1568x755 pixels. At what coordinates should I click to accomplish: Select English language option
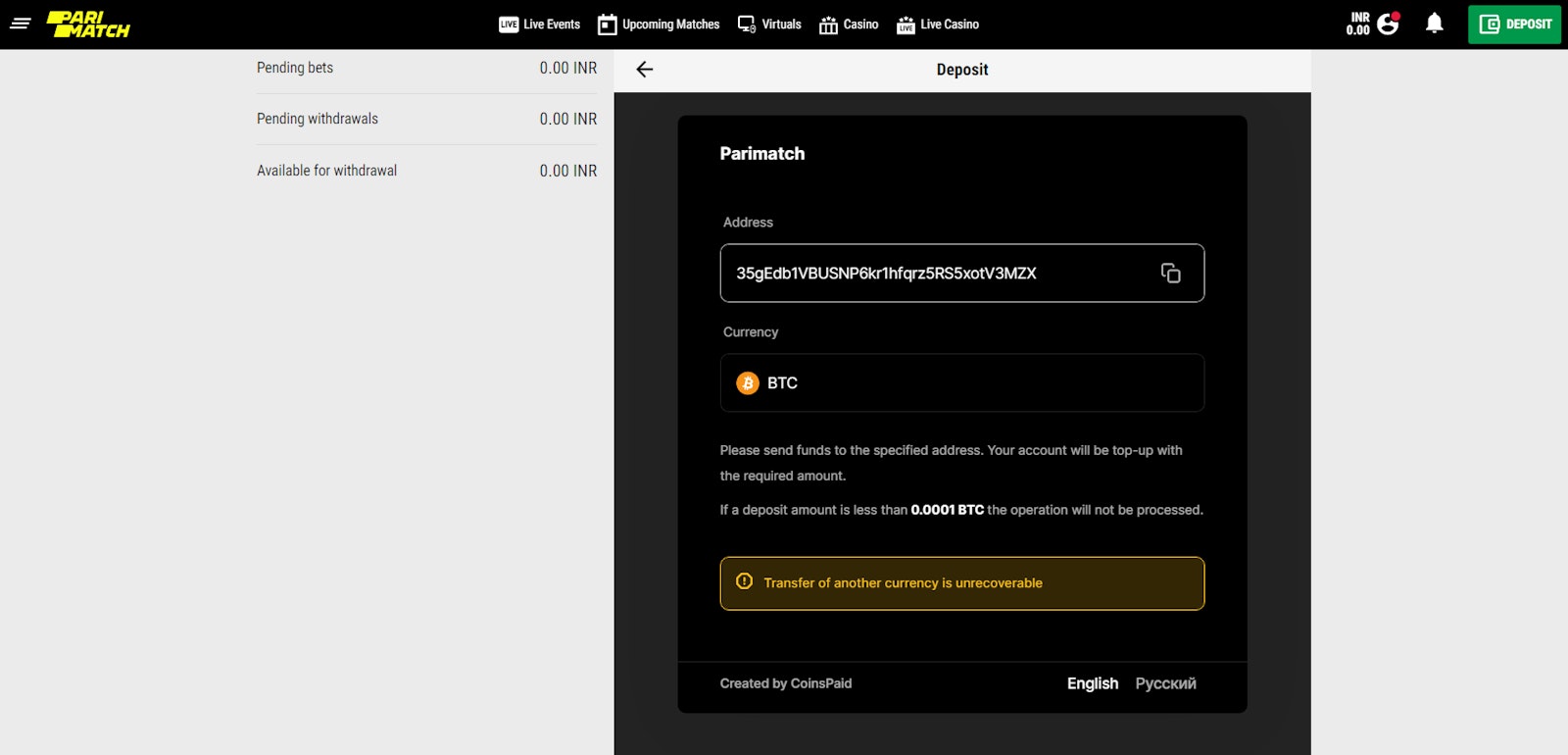pos(1092,683)
